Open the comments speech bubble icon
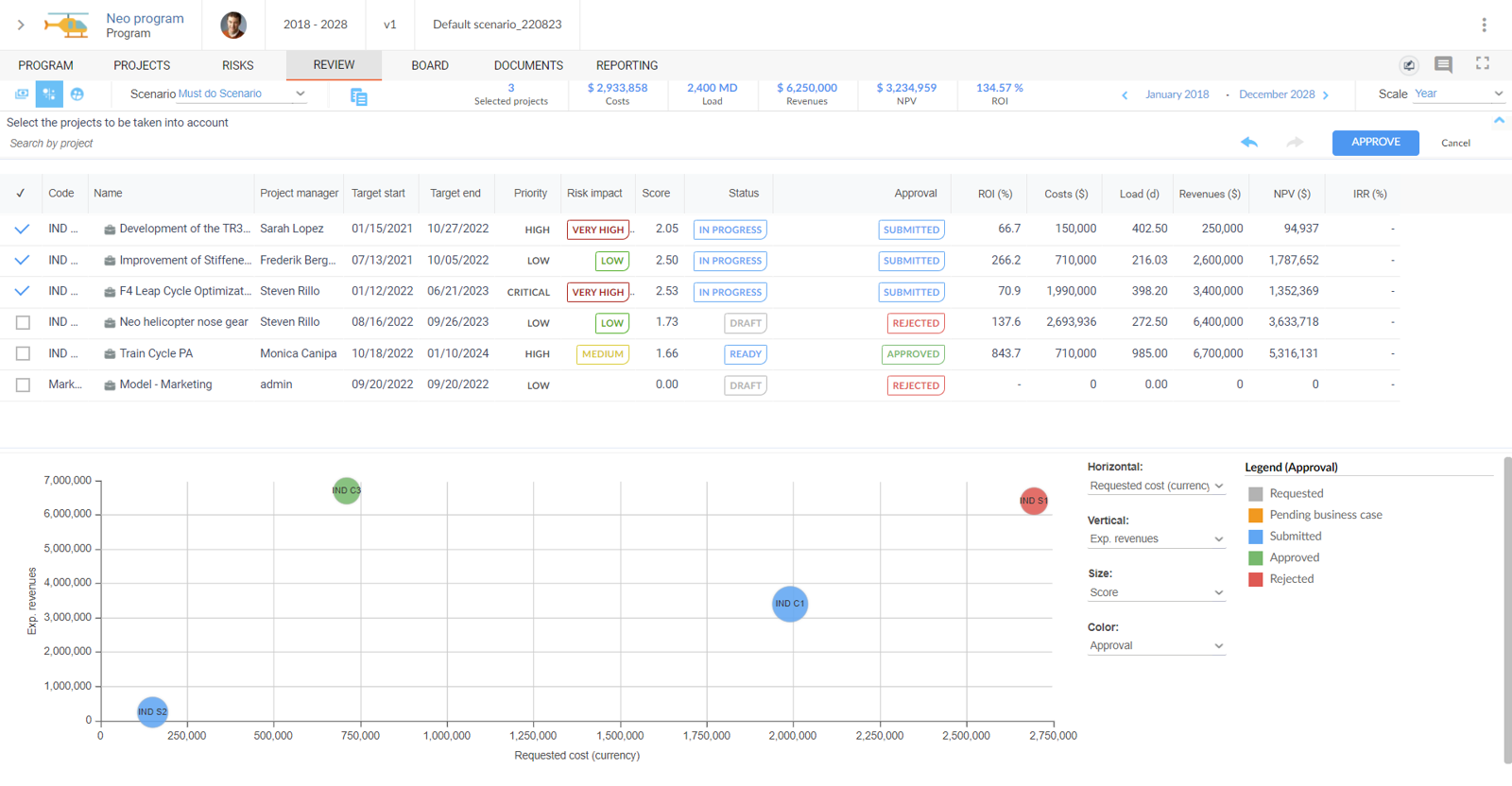The height and width of the screenshot is (786, 1512). (x=1443, y=64)
